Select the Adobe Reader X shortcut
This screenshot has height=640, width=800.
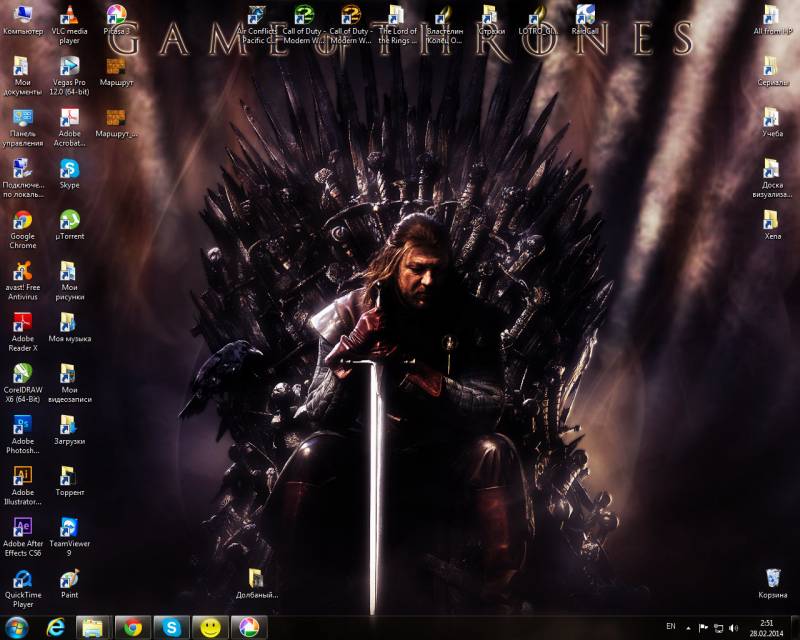coord(22,332)
